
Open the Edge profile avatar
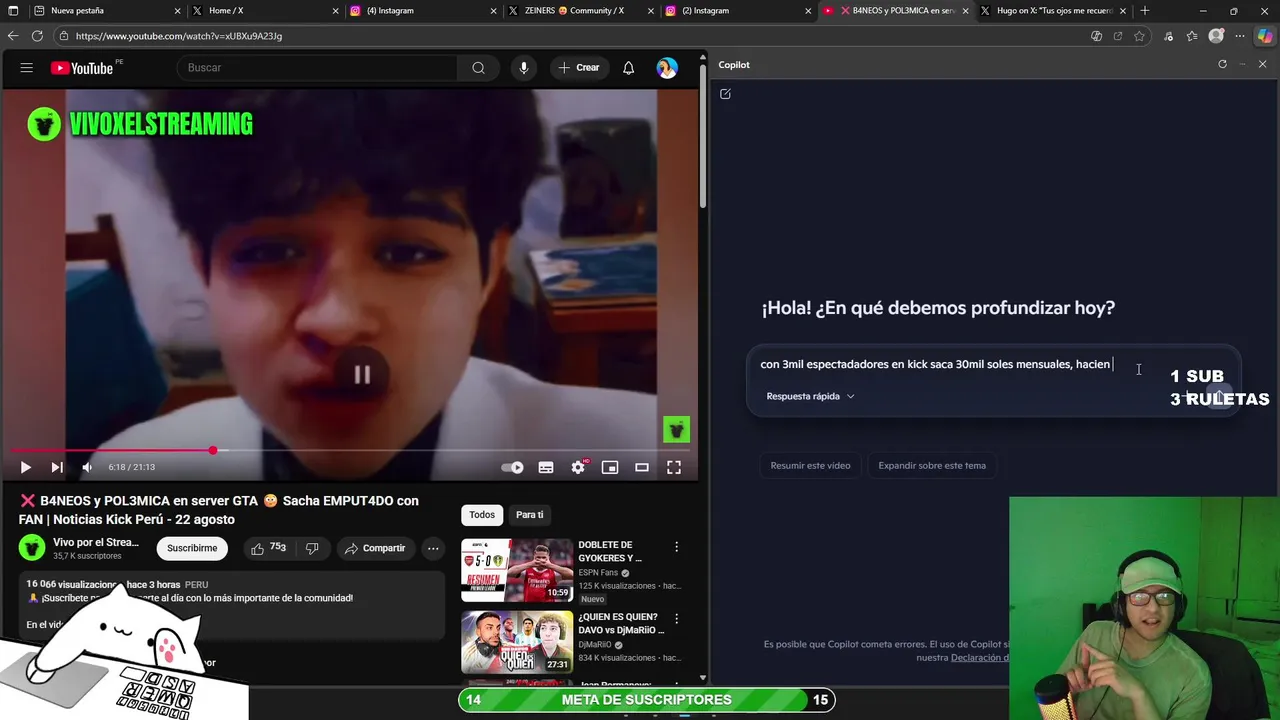coord(1216,36)
